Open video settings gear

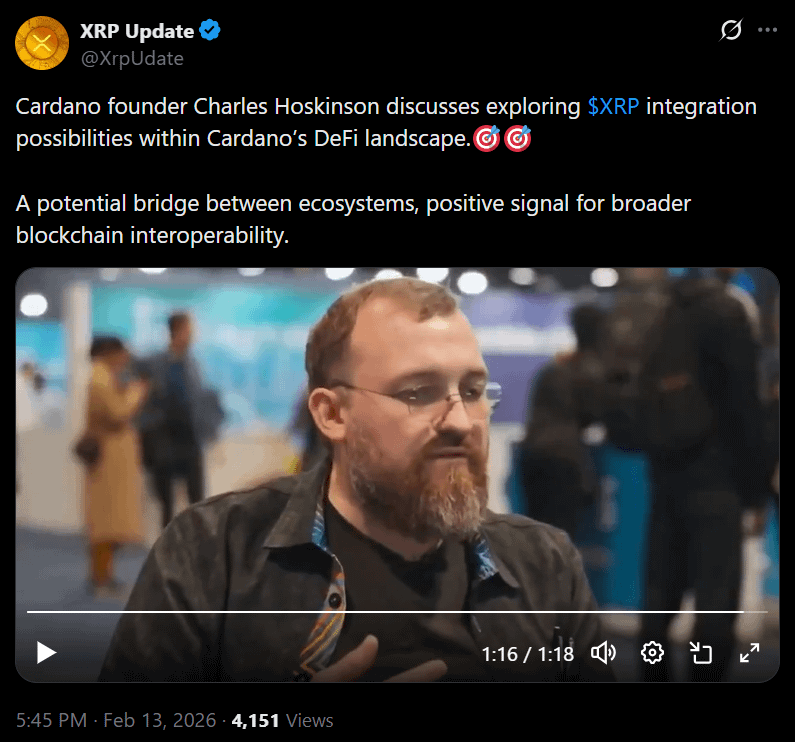pyautogui.click(x=652, y=653)
